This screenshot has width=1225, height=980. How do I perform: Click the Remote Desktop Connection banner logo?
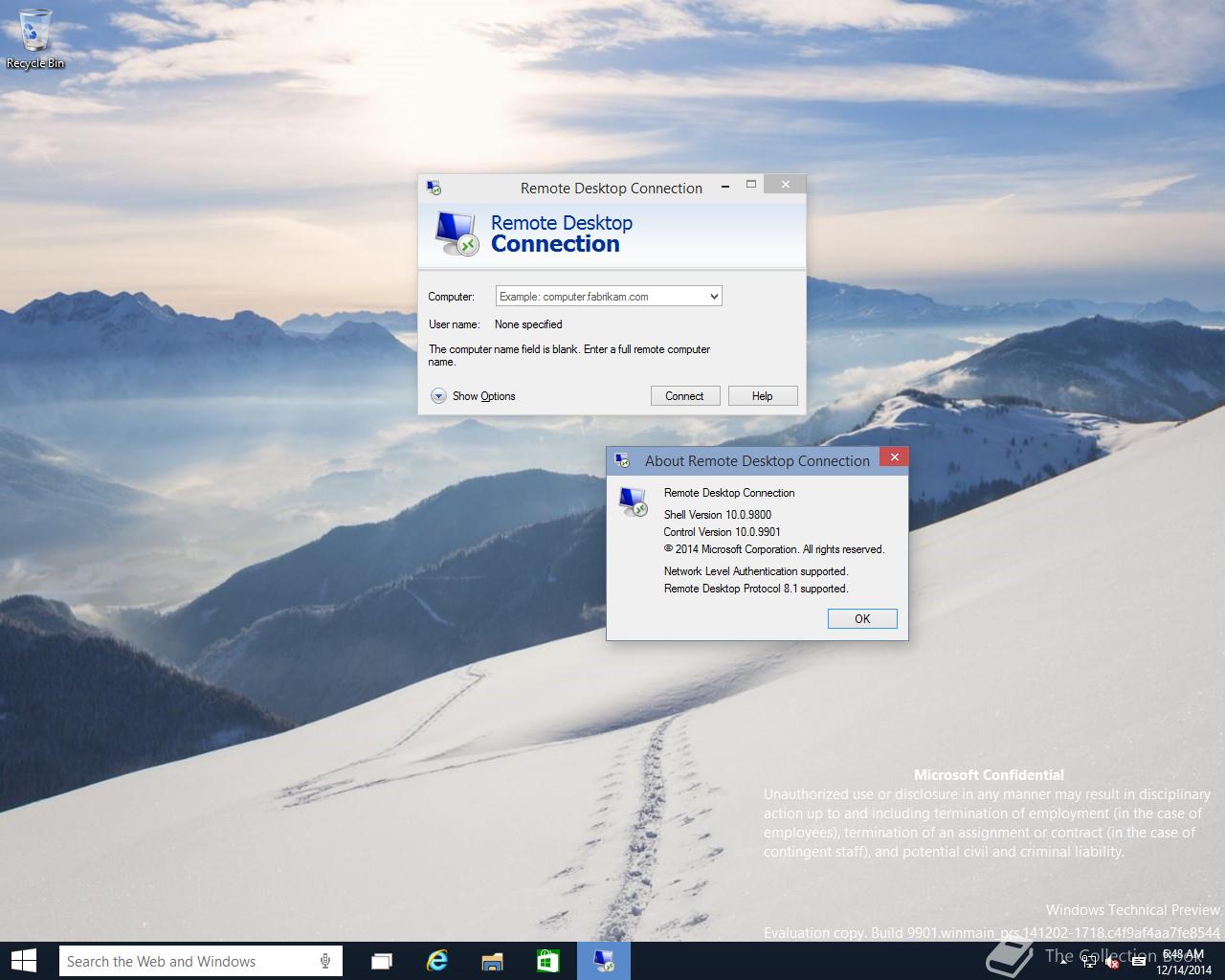[456, 234]
